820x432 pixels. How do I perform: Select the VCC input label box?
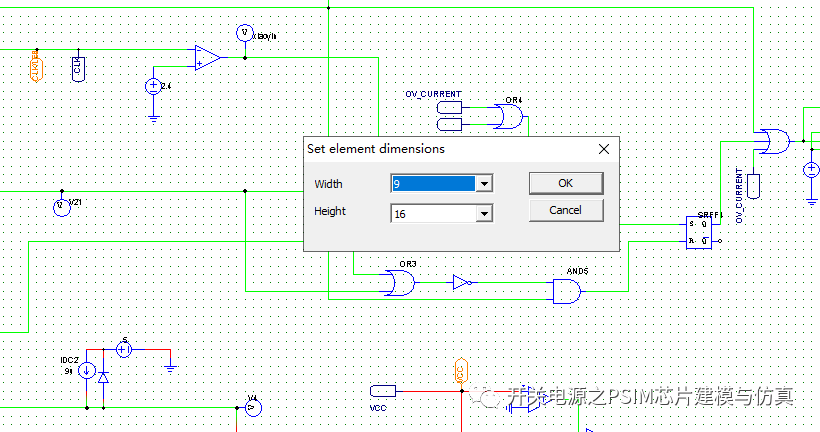pyautogui.click(x=383, y=391)
